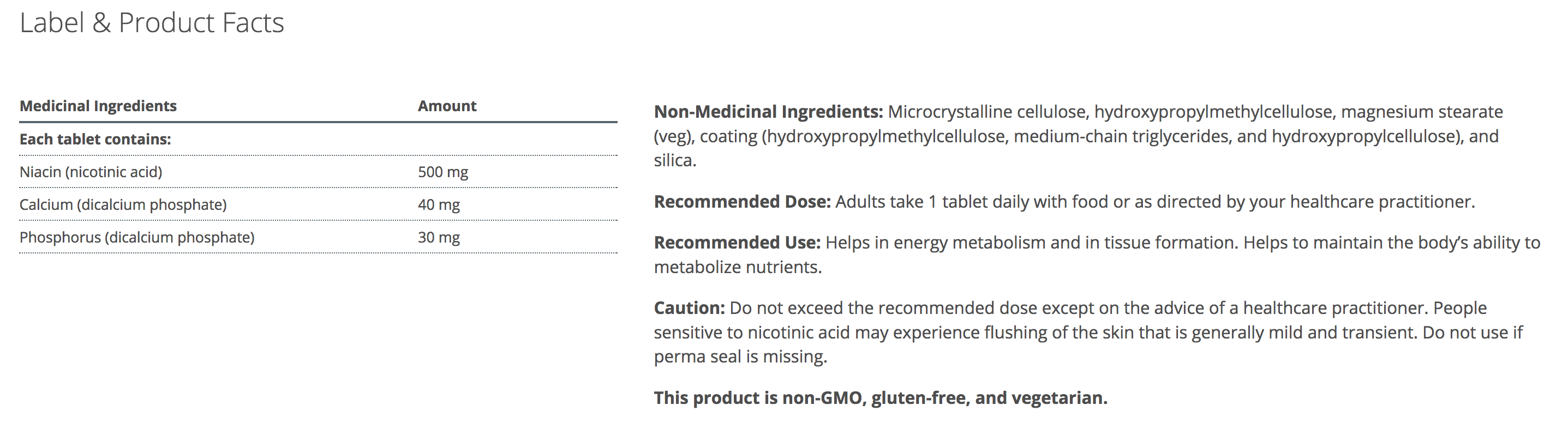Select the Calcium (dicalcium phosphate) row label
Image resolution: width=1568 pixels, height=423 pixels.
click(123, 205)
